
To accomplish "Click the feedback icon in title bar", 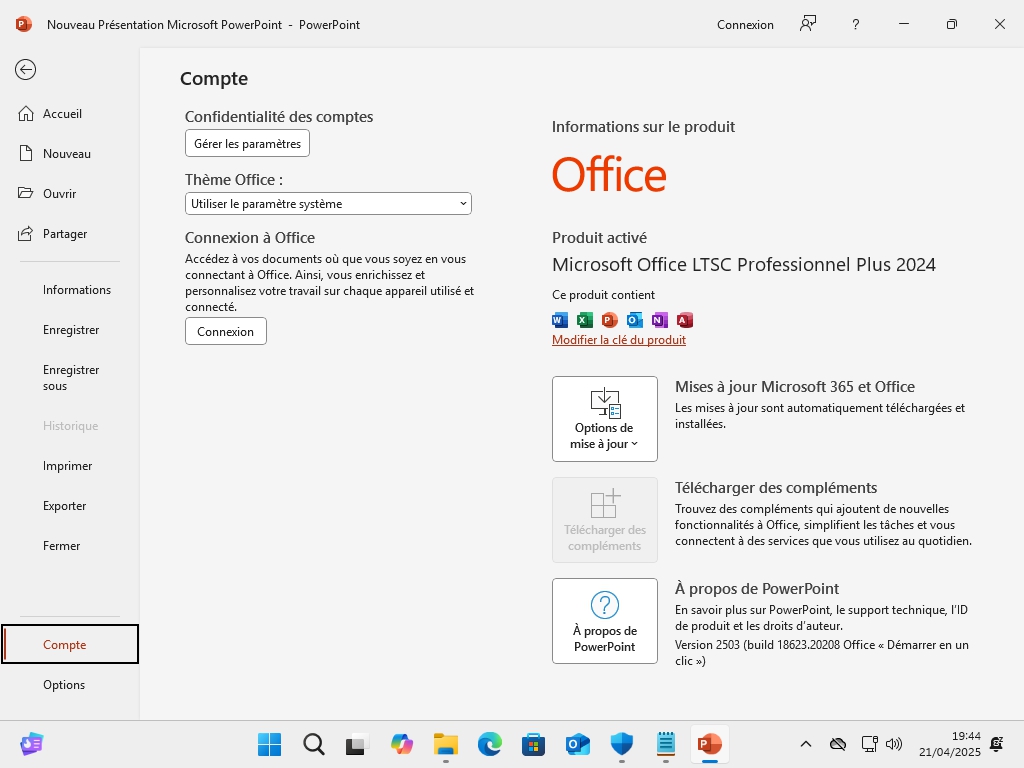I will pos(808,24).
